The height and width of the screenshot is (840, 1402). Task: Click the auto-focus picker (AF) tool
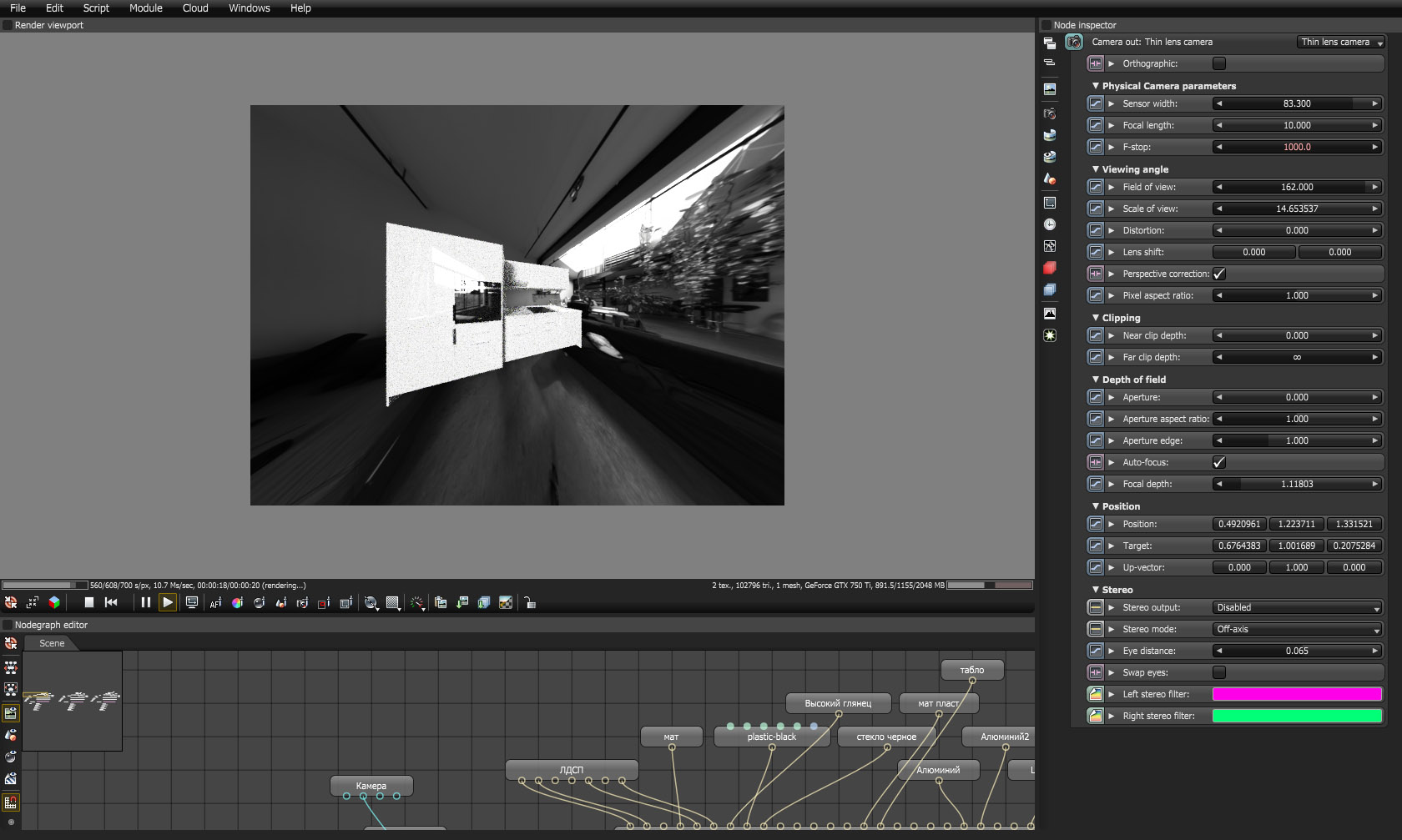[x=215, y=602]
